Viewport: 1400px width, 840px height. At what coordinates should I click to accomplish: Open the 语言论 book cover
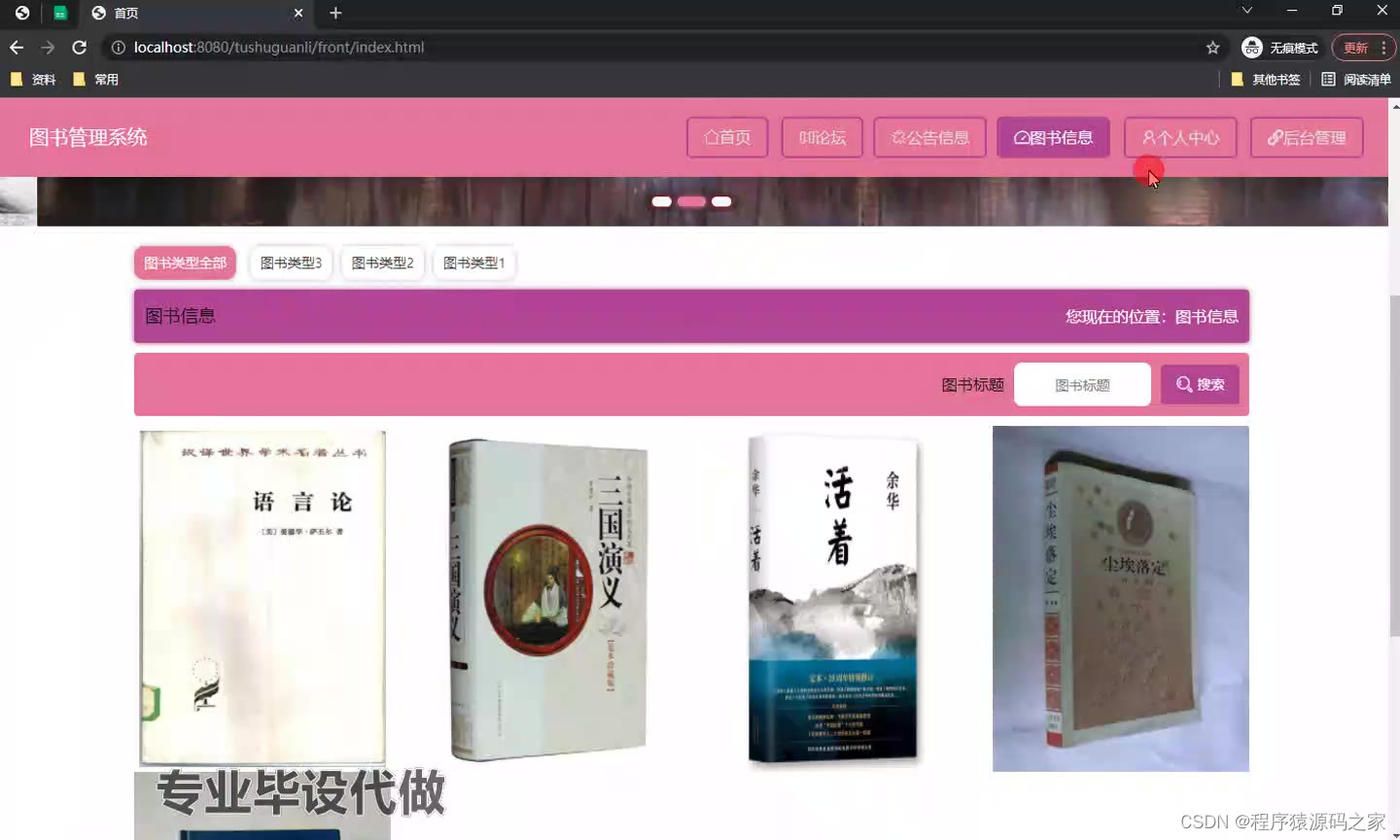(262, 598)
